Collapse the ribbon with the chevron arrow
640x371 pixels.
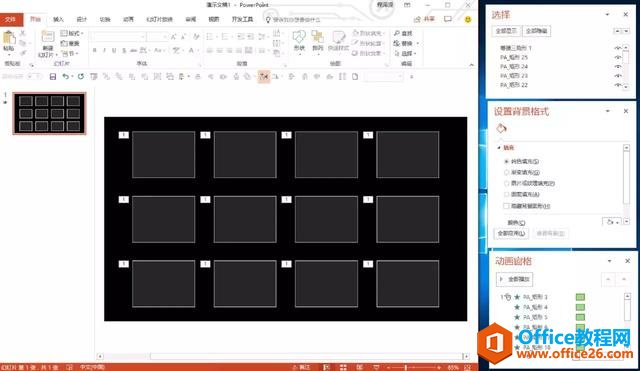coord(471,65)
